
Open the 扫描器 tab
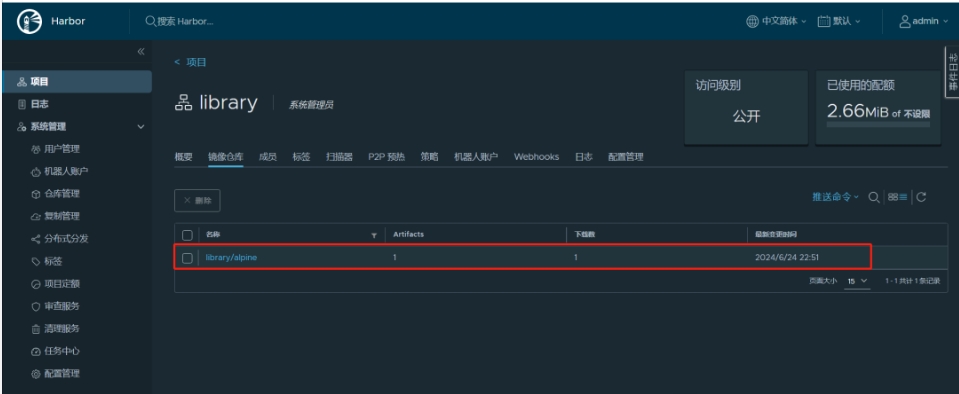pyautogui.click(x=339, y=157)
